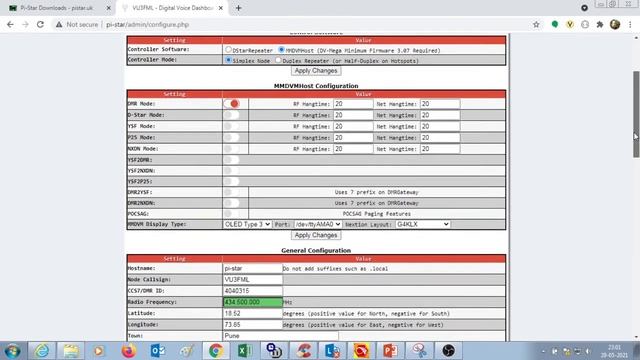The image size is (640, 360).
Task: Click the Town field containing Pune
Action: pyautogui.click(x=280, y=336)
